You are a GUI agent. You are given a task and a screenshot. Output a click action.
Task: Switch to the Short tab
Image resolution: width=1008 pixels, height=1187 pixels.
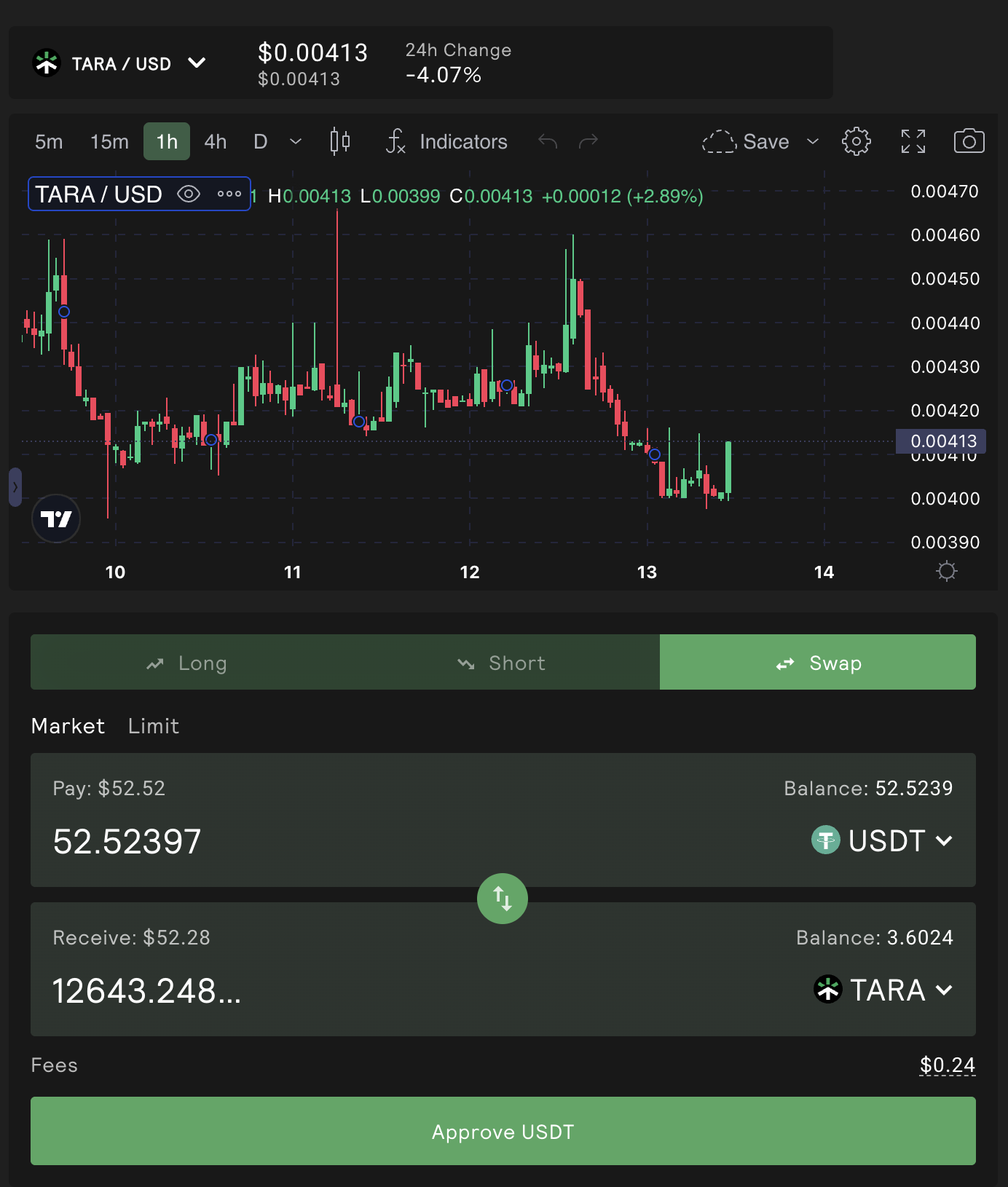503,663
